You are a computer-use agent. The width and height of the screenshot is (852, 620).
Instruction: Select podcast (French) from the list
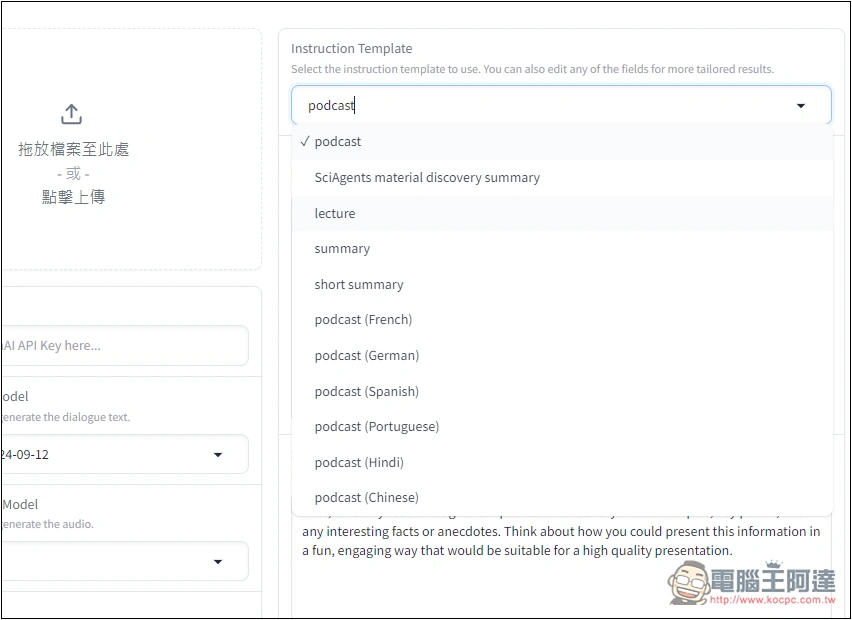pos(562,320)
